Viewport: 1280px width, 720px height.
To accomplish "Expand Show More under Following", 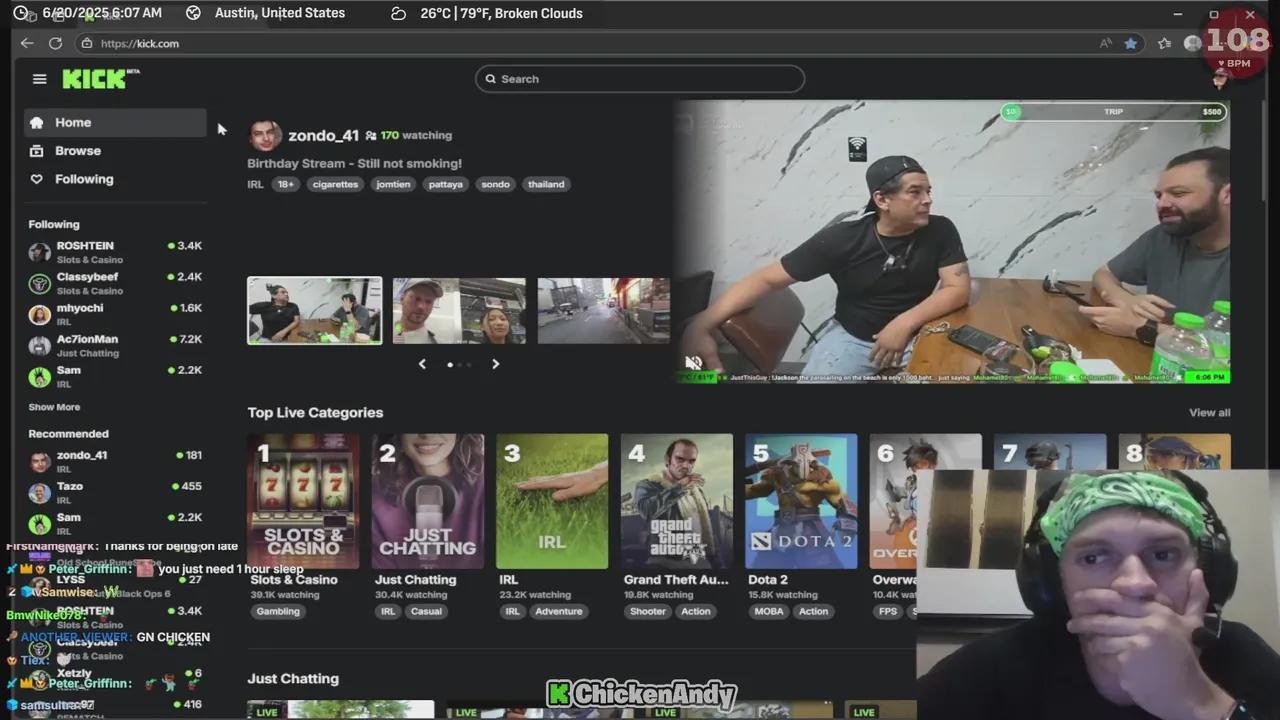I will (x=54, y=407).
